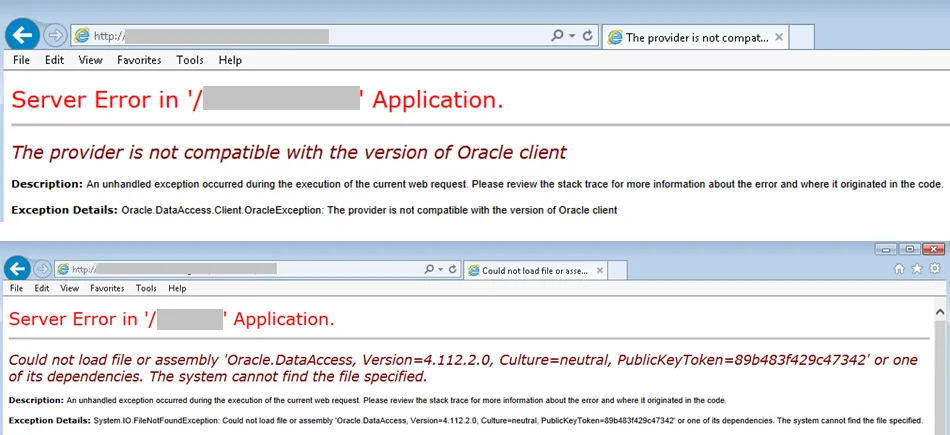Refresh the provider-error page
The width and height of the screenshot is (950, 435).
click(x=587, y=36)
